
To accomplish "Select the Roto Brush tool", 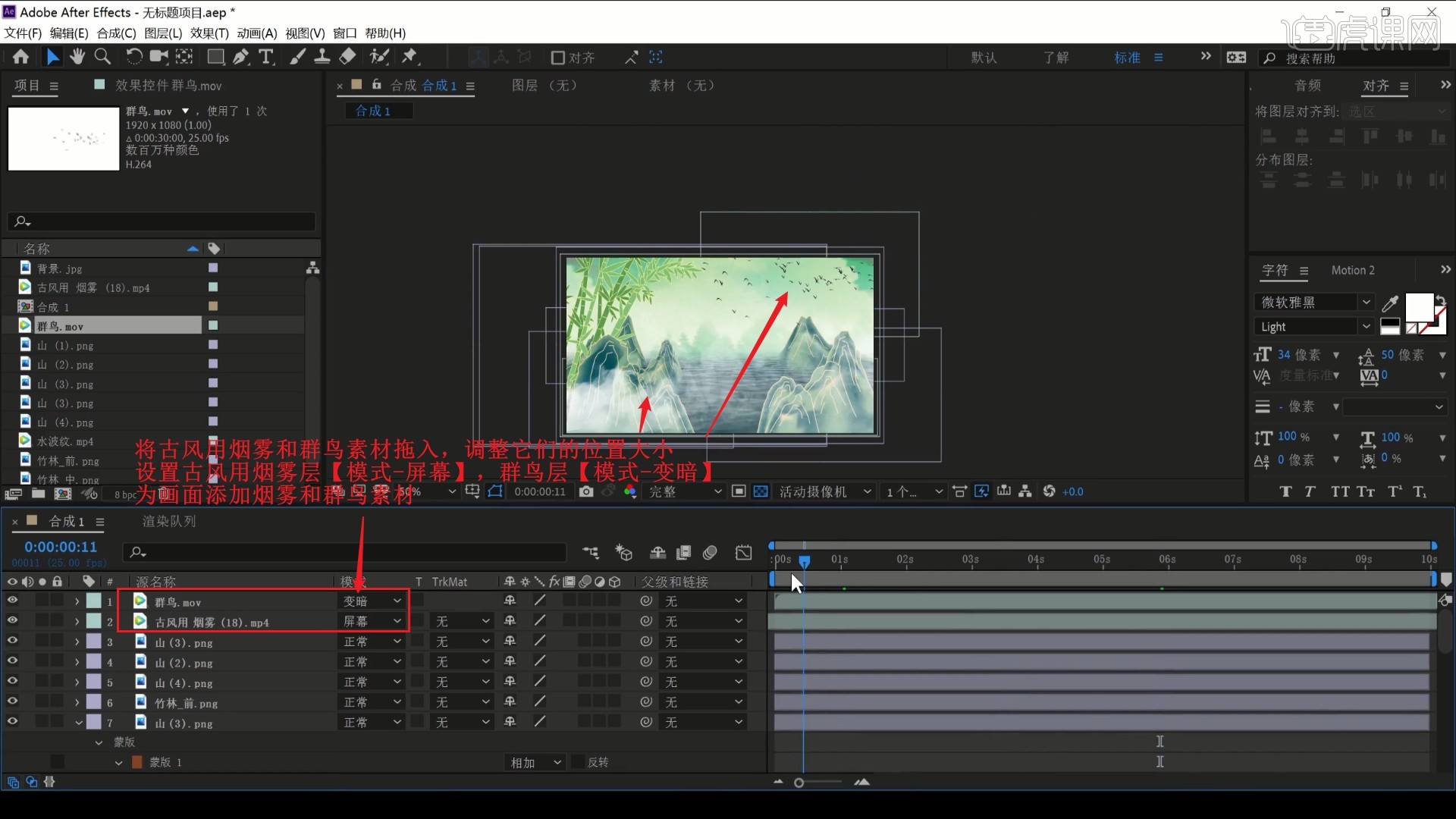I will pos(379,57).
